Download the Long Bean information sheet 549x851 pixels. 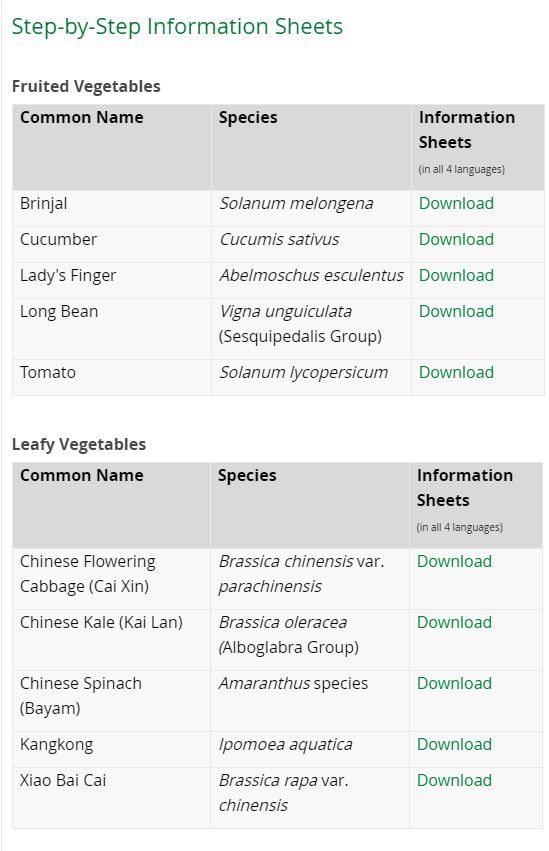(x=456, y=312)
